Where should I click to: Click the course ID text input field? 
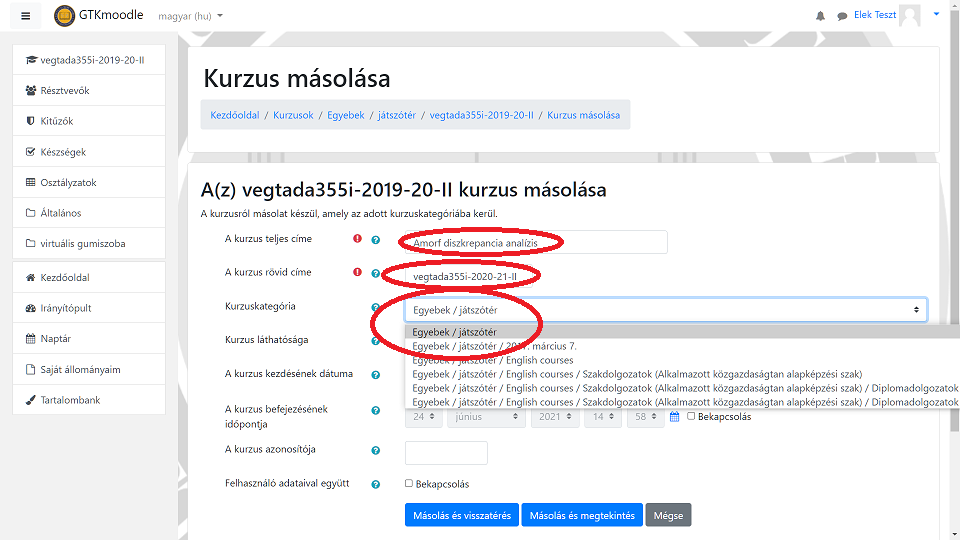pos(446,453)
